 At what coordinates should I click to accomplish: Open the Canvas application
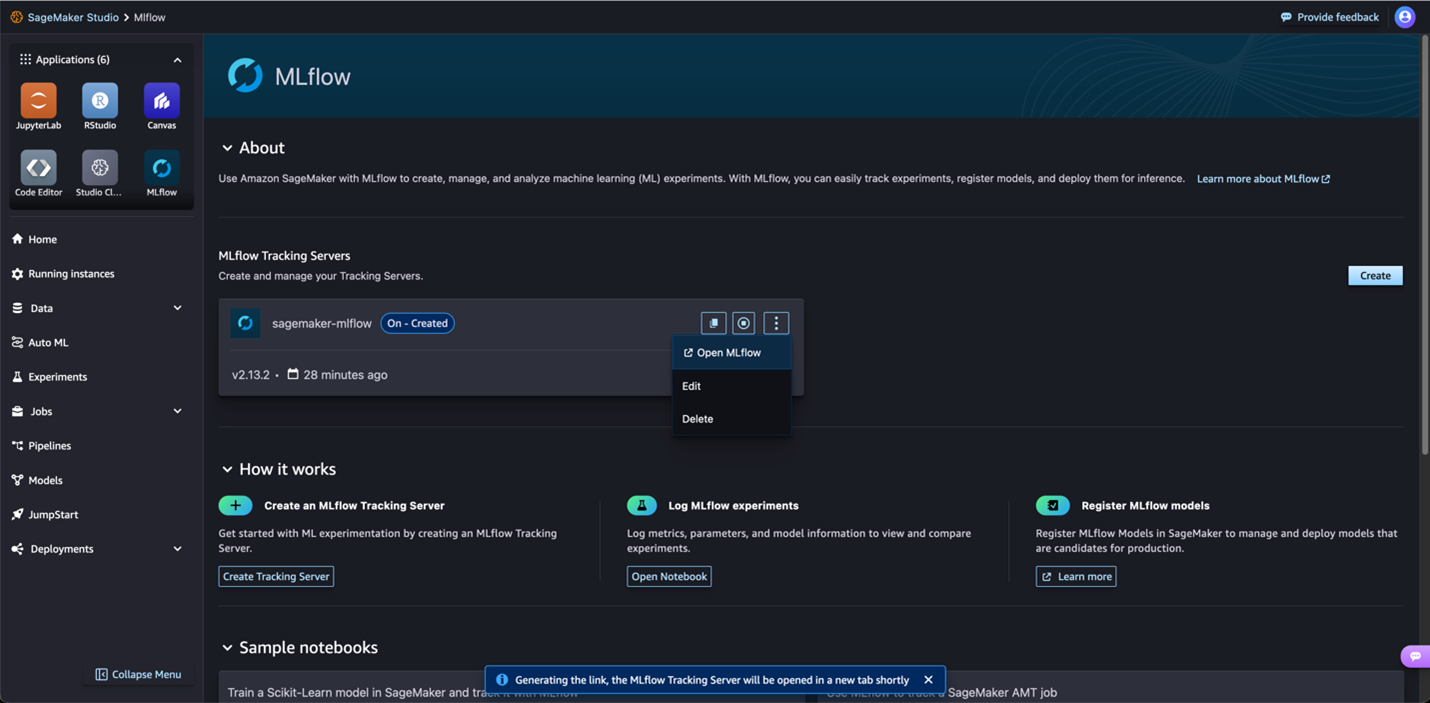coord(161,100)
